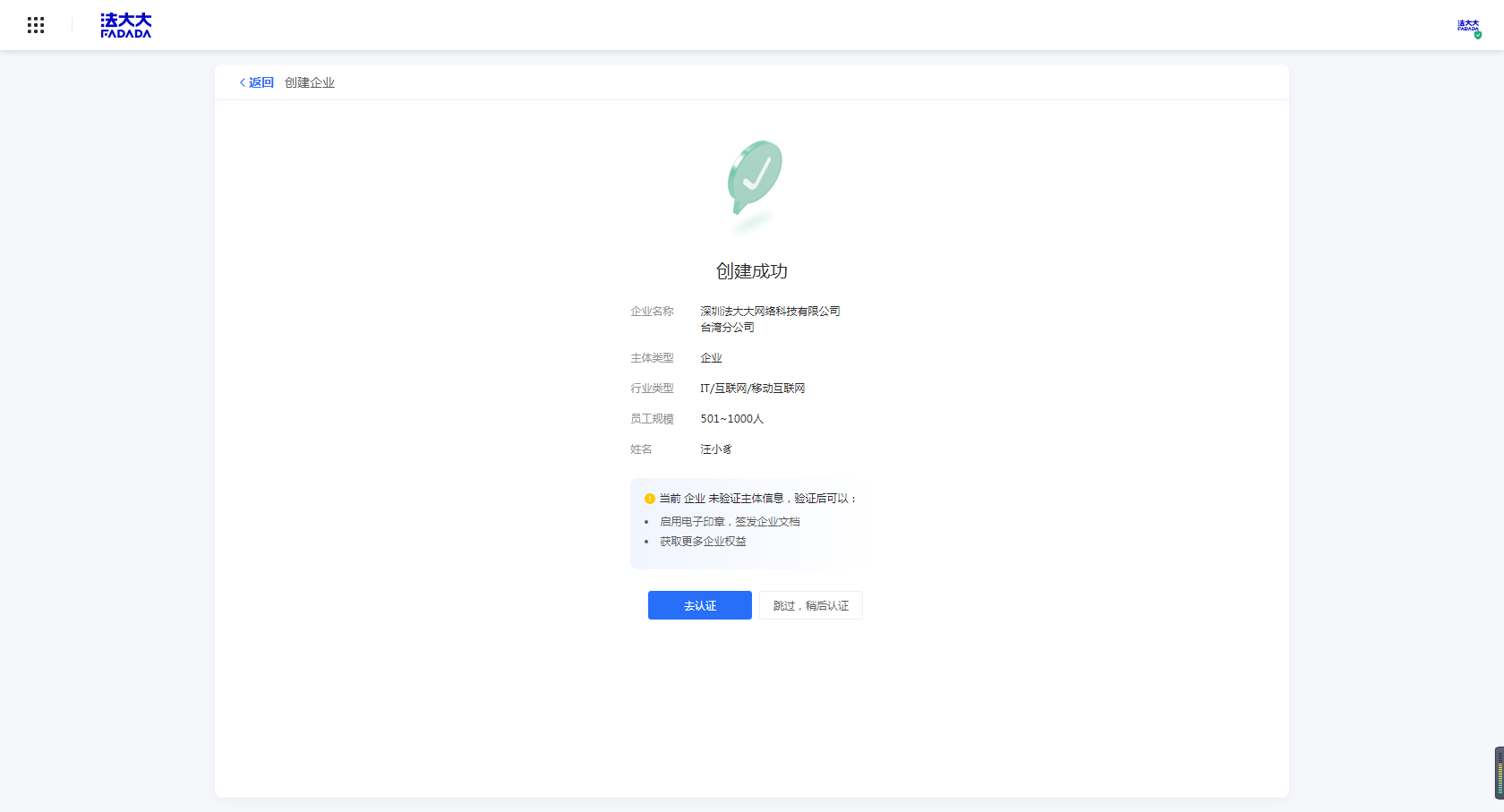This screenshot has height=812, width=1504.
Task: Click the 创建企业 page title
Action: click(310, 82)
